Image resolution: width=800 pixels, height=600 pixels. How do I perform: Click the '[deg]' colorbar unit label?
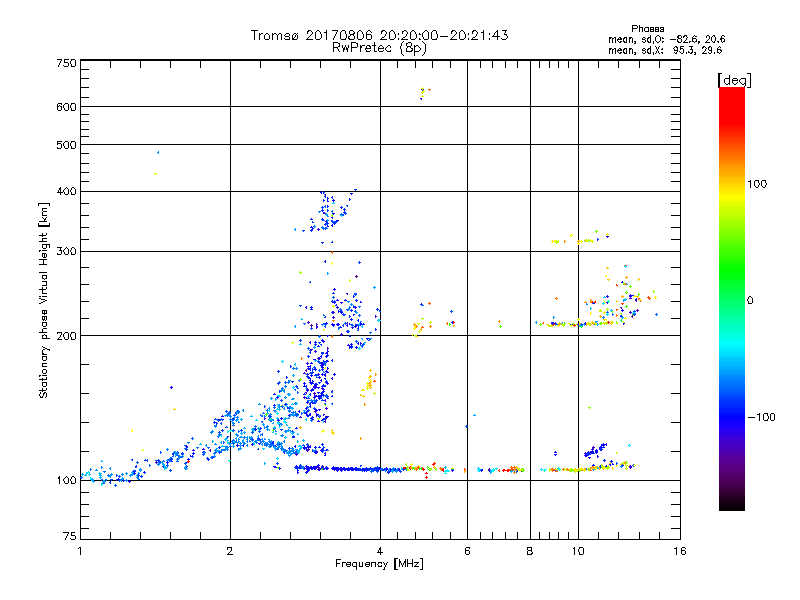[x=734, y=80]
